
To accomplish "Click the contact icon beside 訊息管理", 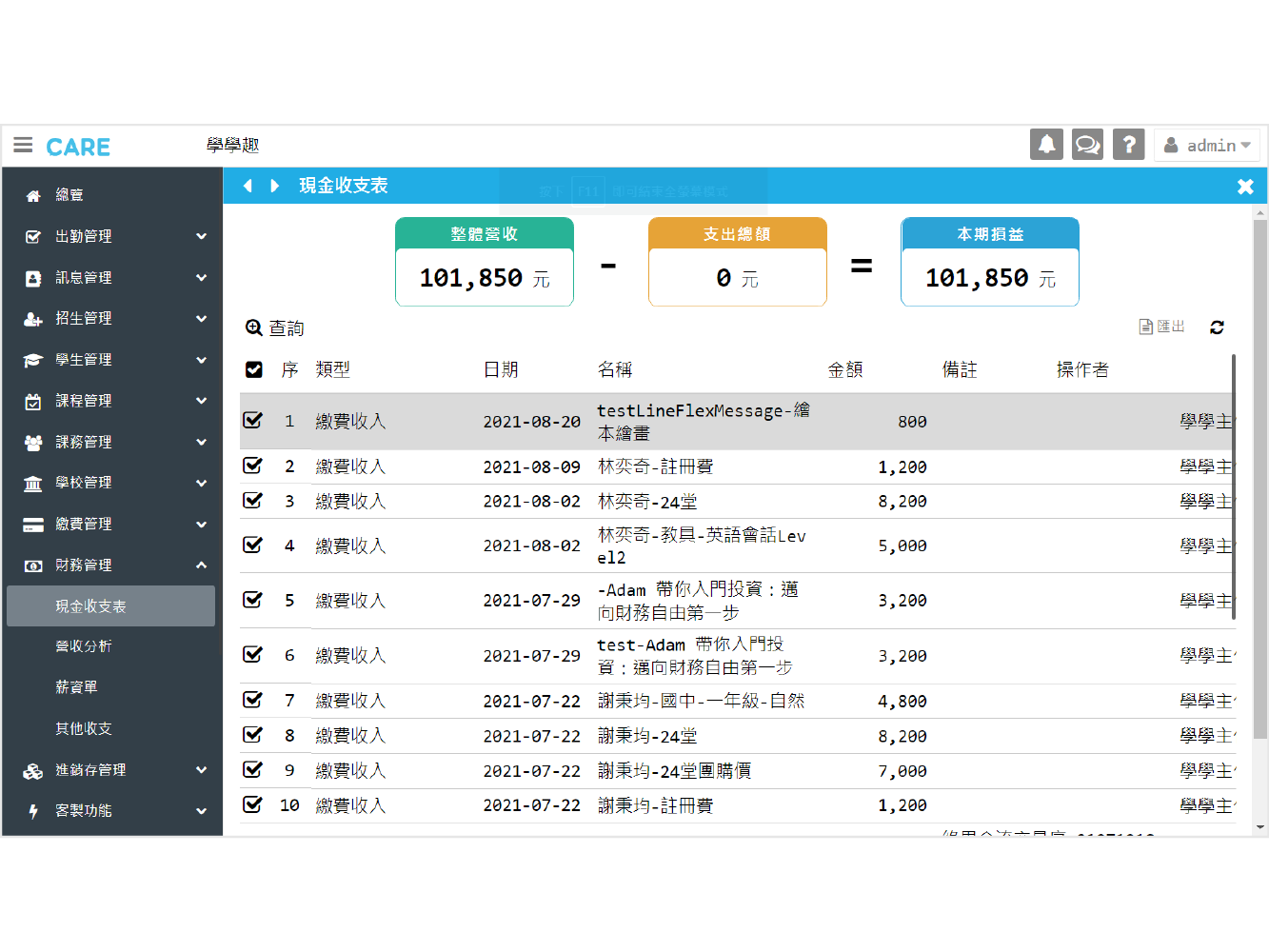I will point(33,278).
